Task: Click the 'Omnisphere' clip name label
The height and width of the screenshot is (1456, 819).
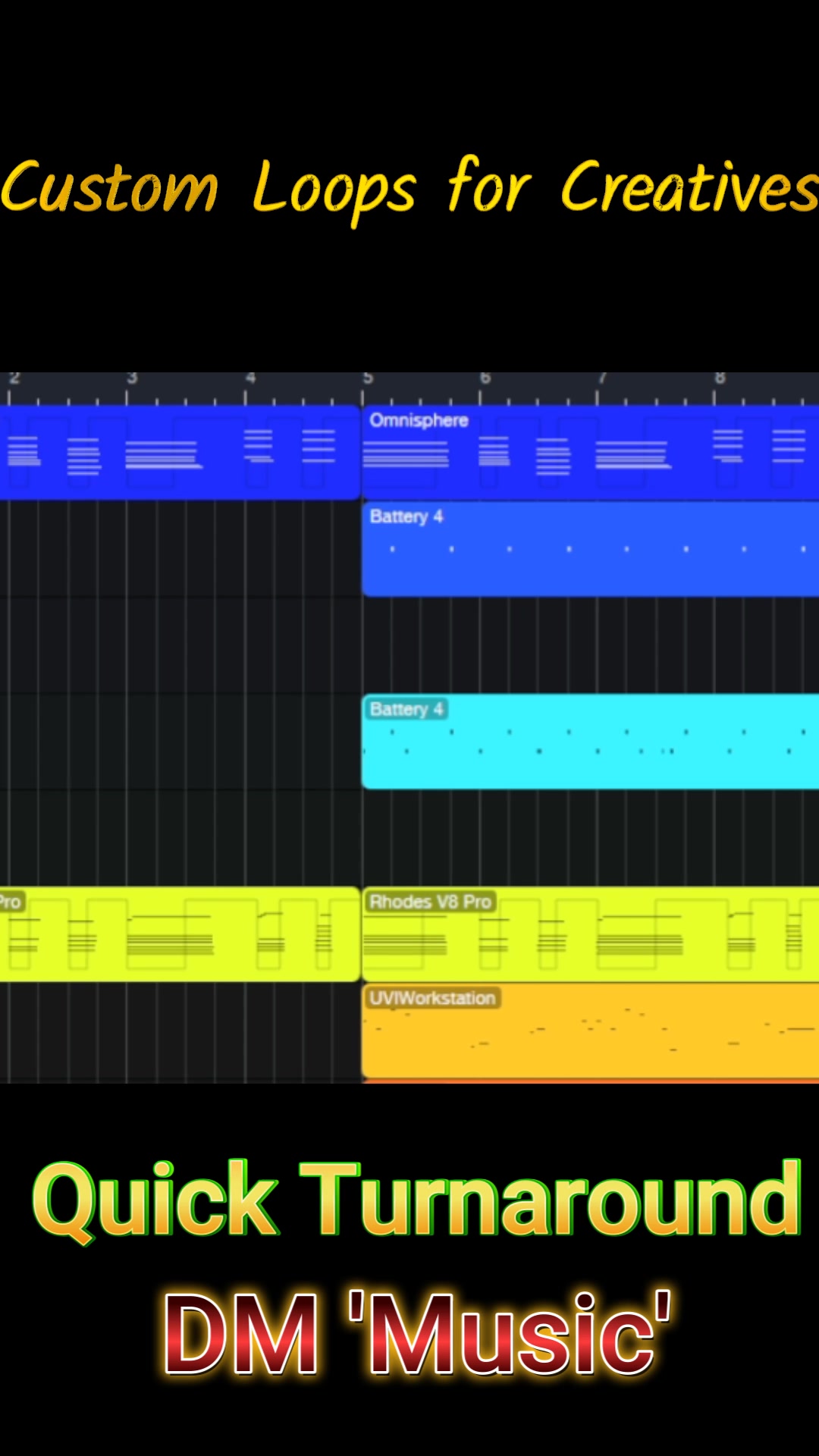Action: [x=419, y=421]
